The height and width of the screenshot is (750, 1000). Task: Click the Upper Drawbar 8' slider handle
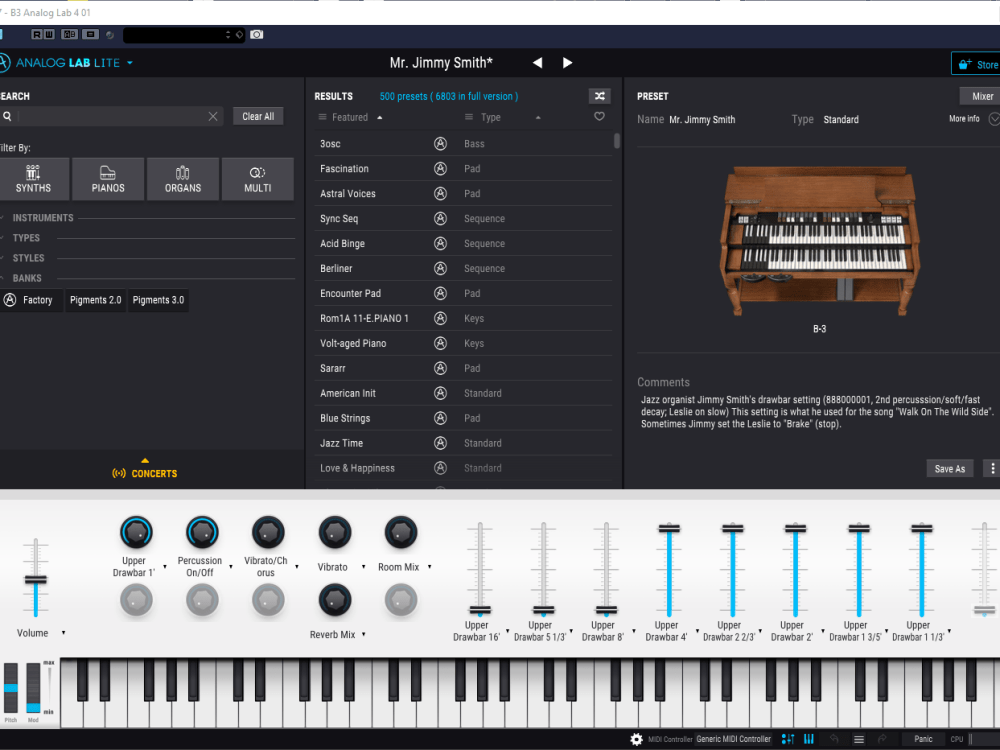606,610
